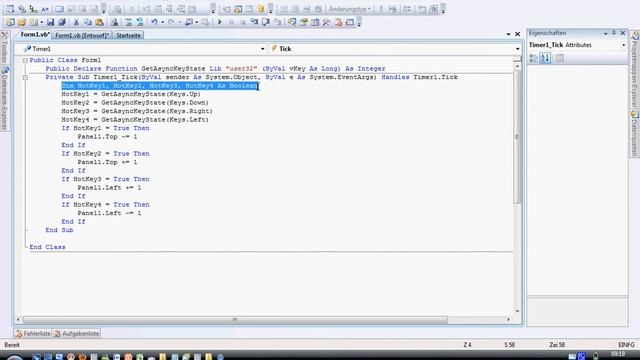Image resolution: width=640 pixels, height=360 pixels.
Task: Open the Datenquellen side tab
Action: [634, 133]
